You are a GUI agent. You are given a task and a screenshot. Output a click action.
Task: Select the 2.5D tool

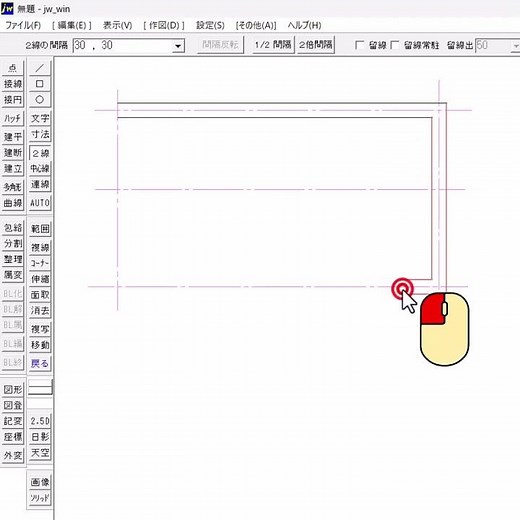click(40, 421)
